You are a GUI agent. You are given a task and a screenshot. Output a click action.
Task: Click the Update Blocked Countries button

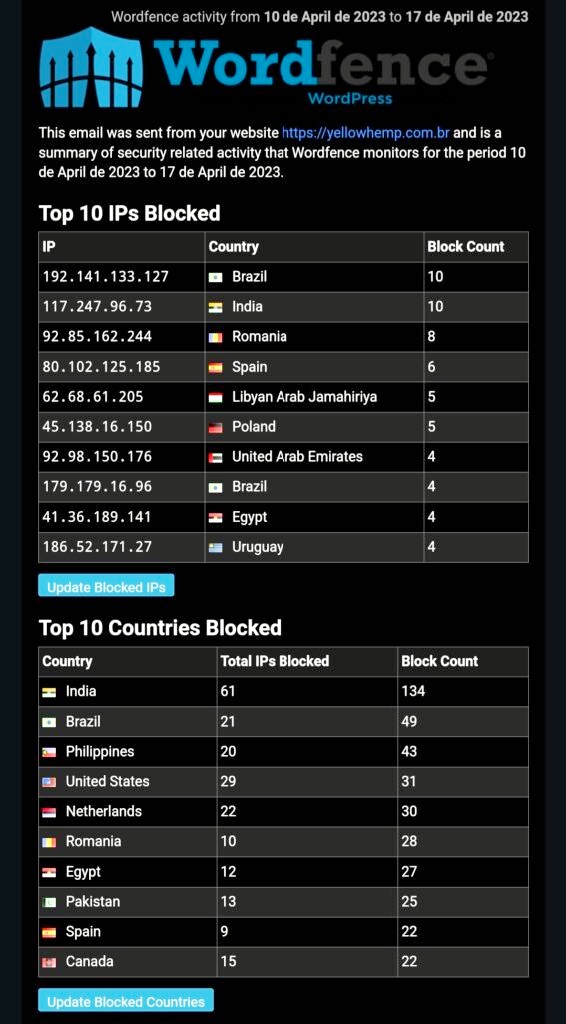click(x=126, y=1001)
